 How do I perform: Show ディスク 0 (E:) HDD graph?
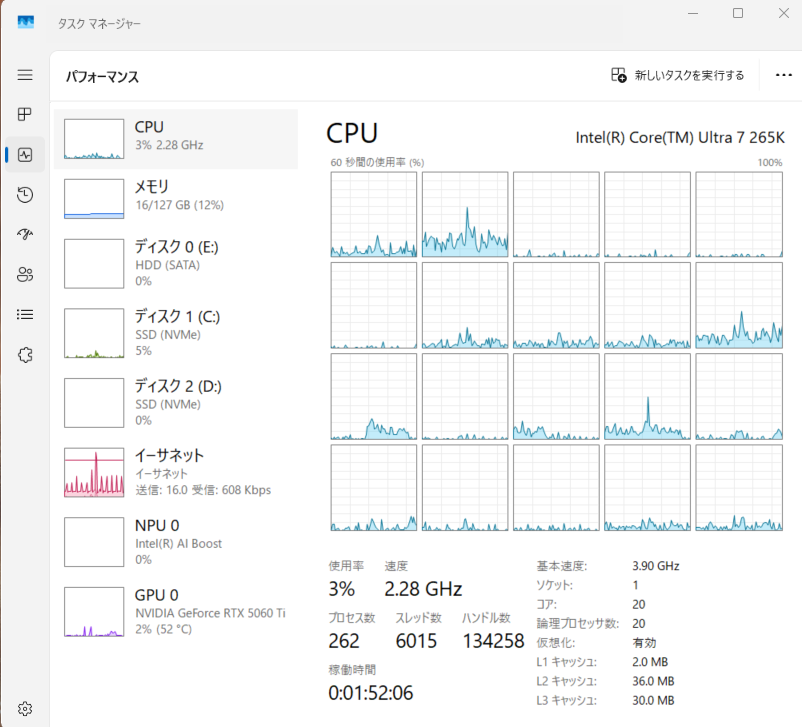pos(176,264)
